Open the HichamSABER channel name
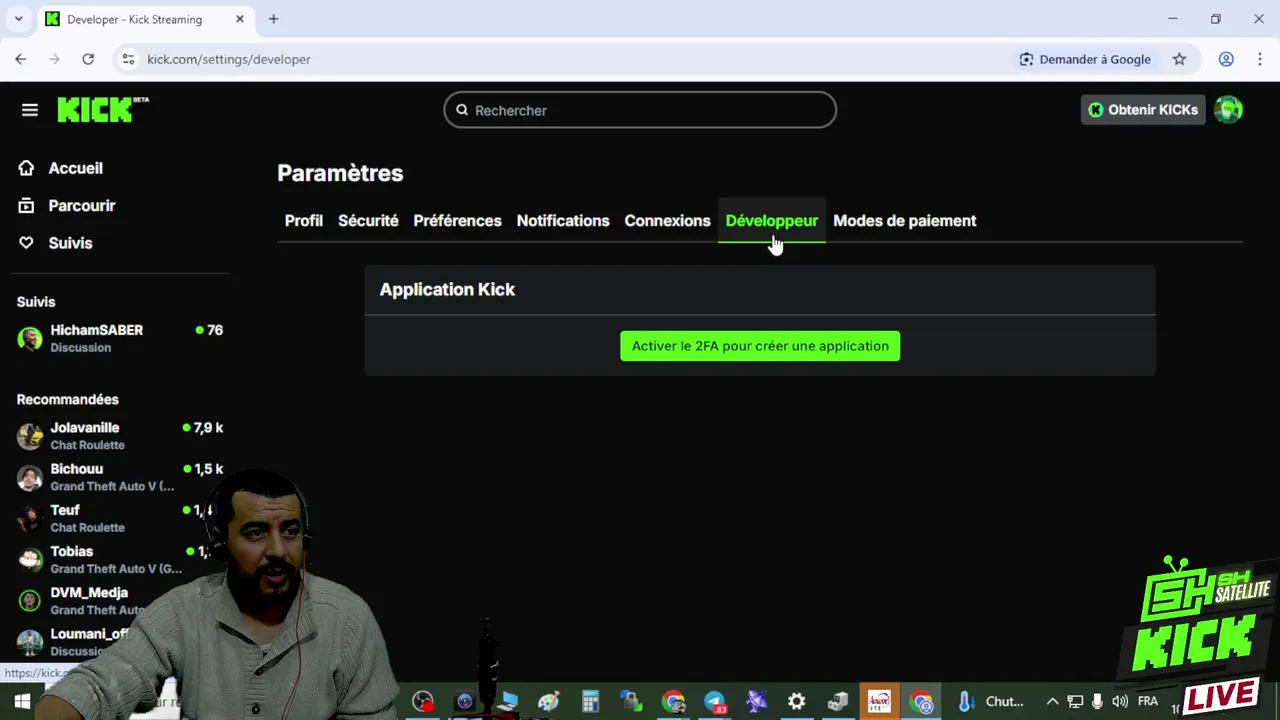1280x720 pixels. pos(97,330)
